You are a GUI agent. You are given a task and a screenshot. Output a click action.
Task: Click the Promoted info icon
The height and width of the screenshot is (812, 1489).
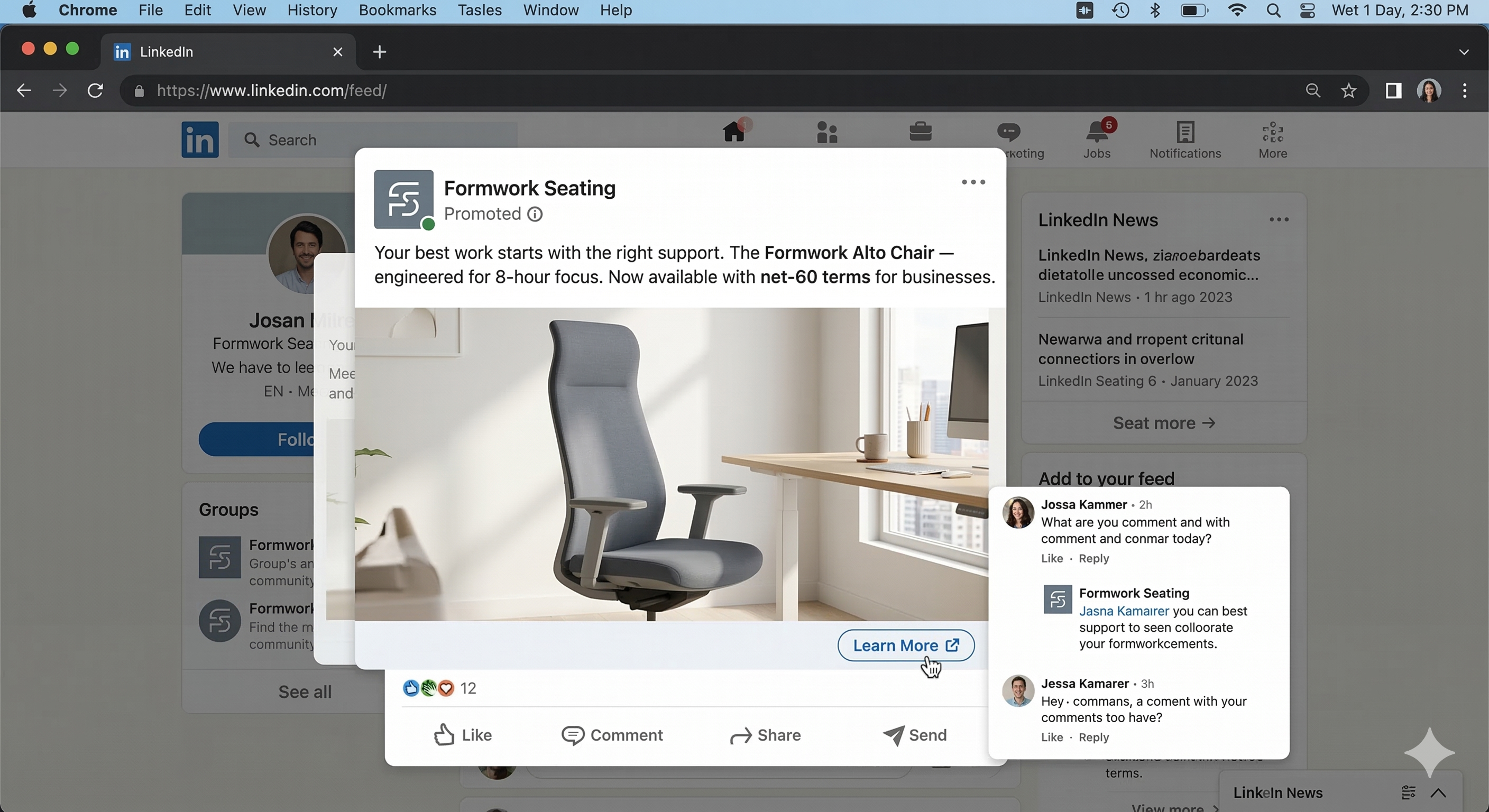click(535, 215)
